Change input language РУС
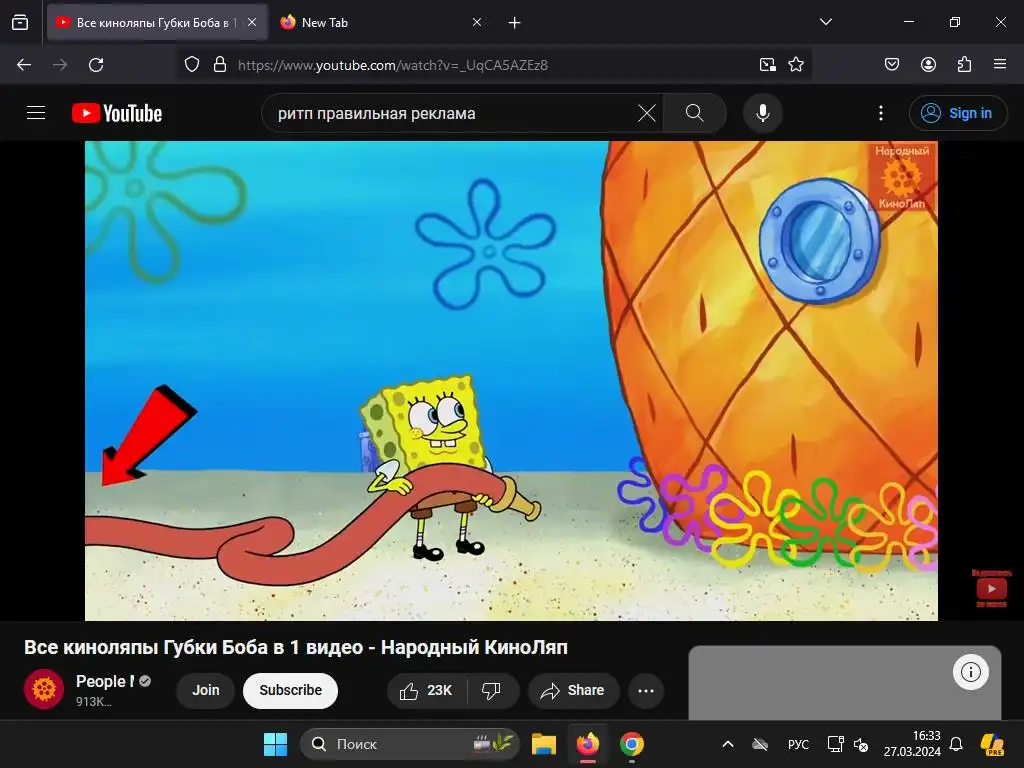 point(798,744)
